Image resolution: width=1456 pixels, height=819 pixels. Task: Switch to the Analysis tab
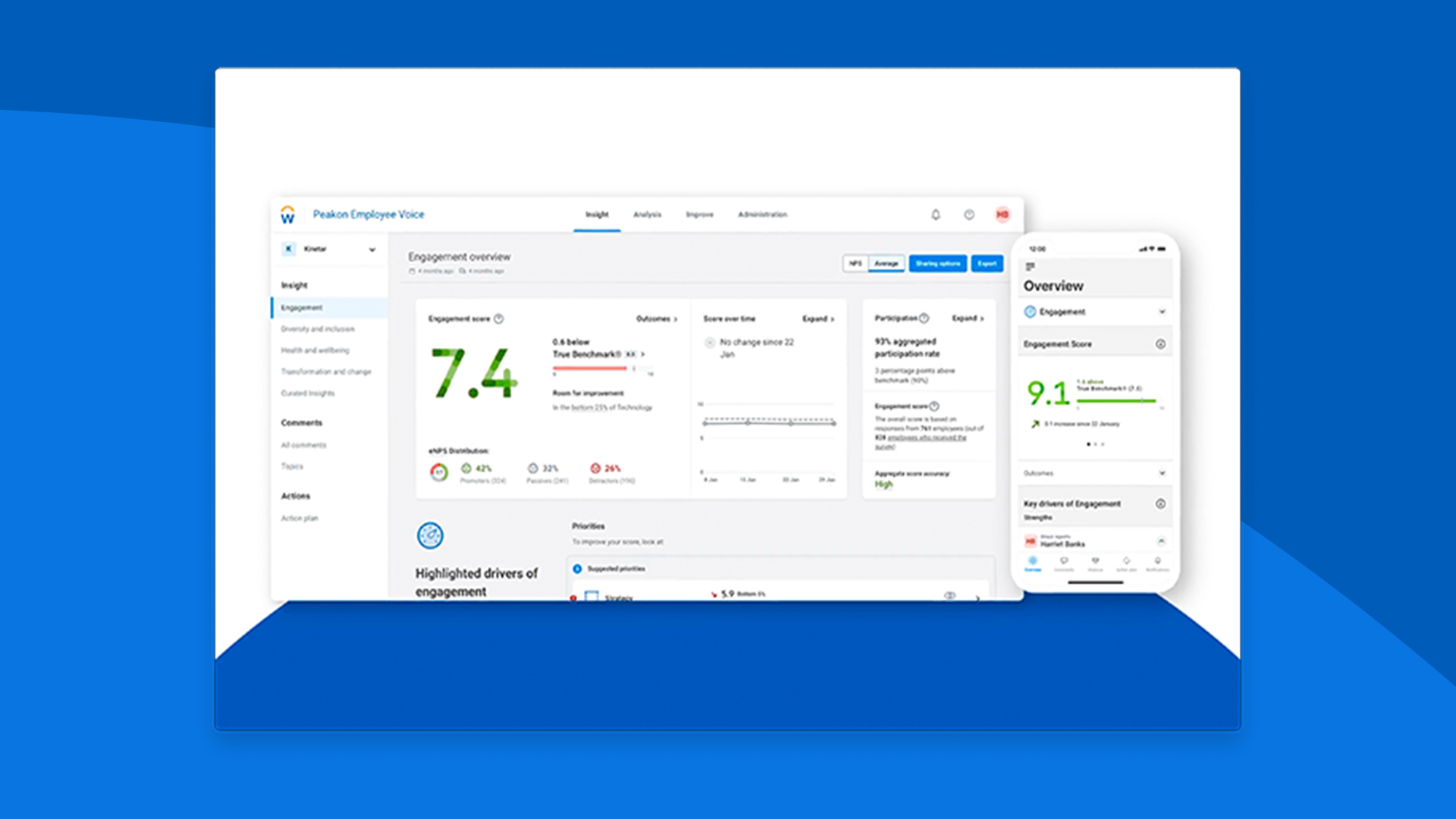648,215
